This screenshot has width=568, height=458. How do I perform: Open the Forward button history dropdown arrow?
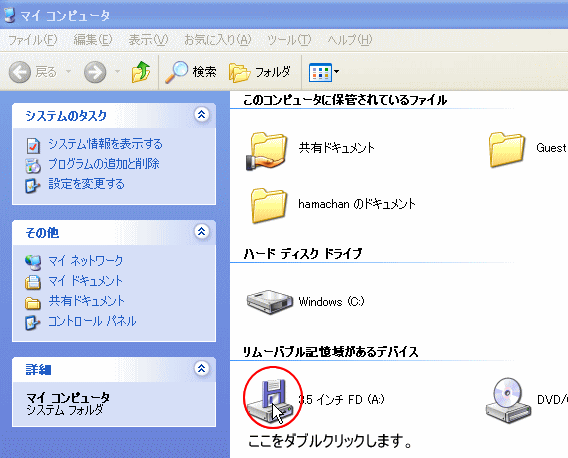pos(117,72)
